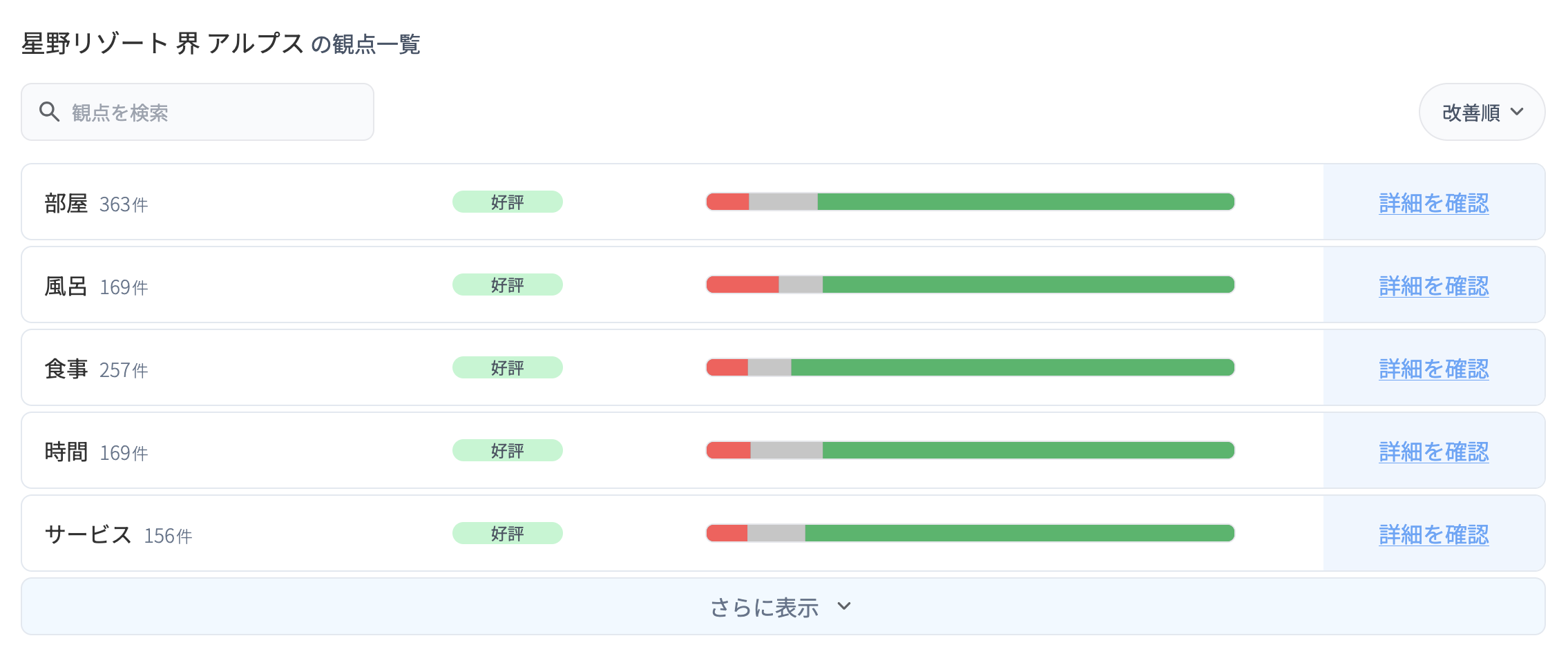Open the 改善順 sort dropdown
This screenshot has width=1568, height=656.
(1481, 111)
